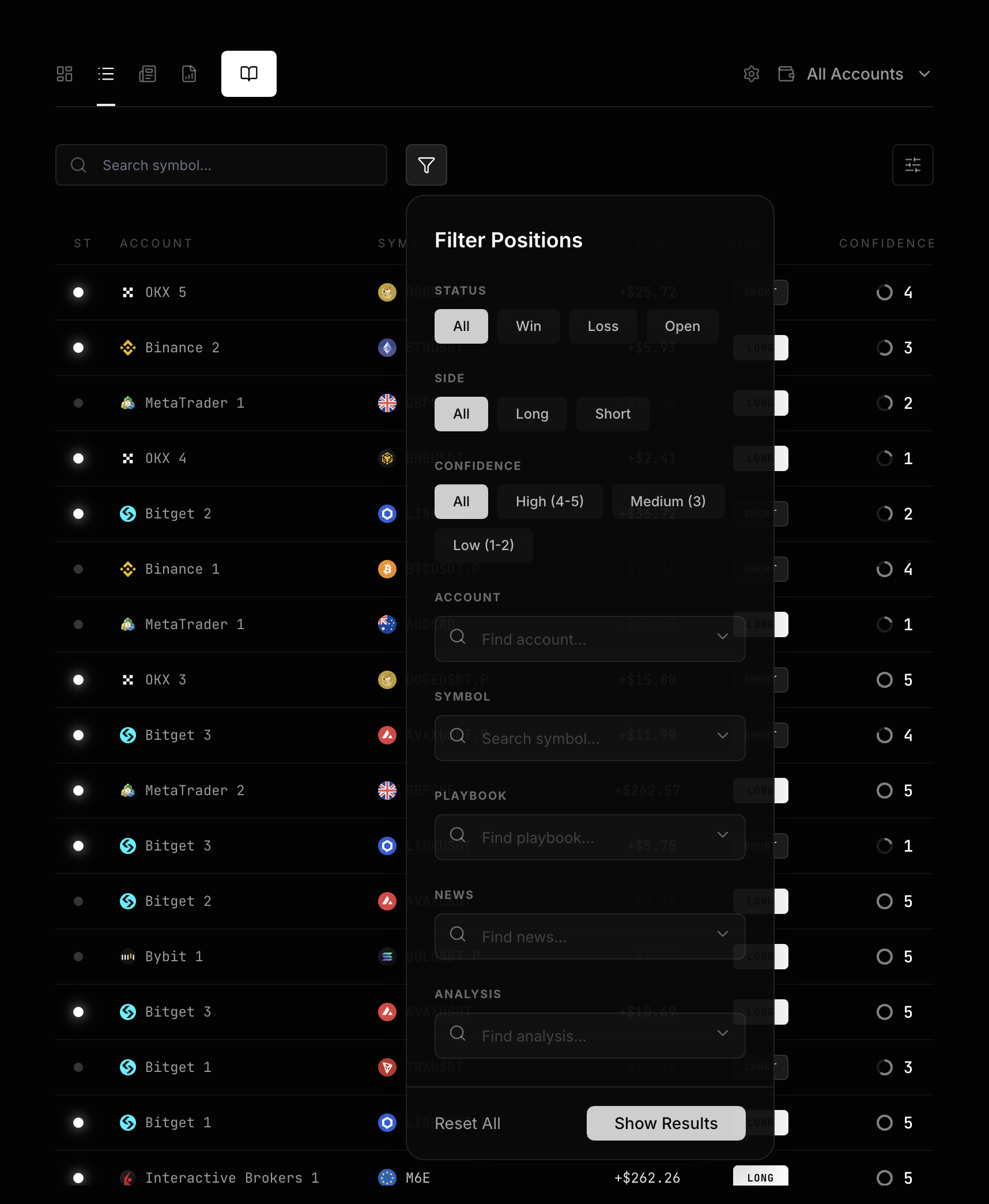Click confidence ring for Binance 2 row
989x1204 pixels.
[885, 348]
